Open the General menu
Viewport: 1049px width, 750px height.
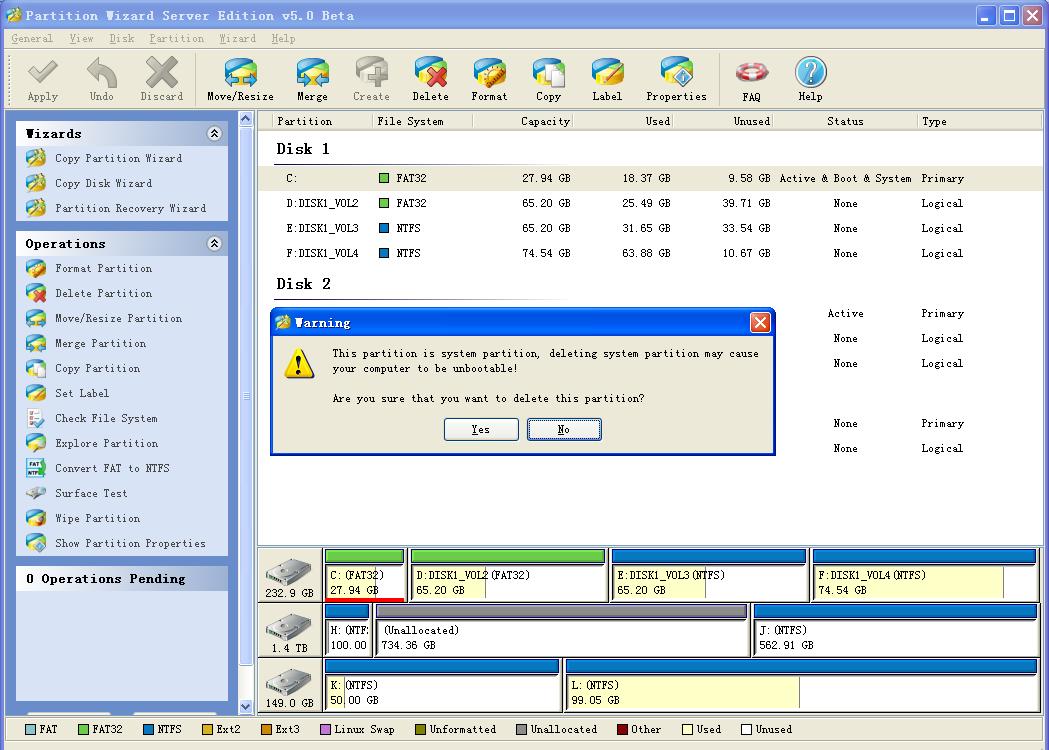click(31, 39)
